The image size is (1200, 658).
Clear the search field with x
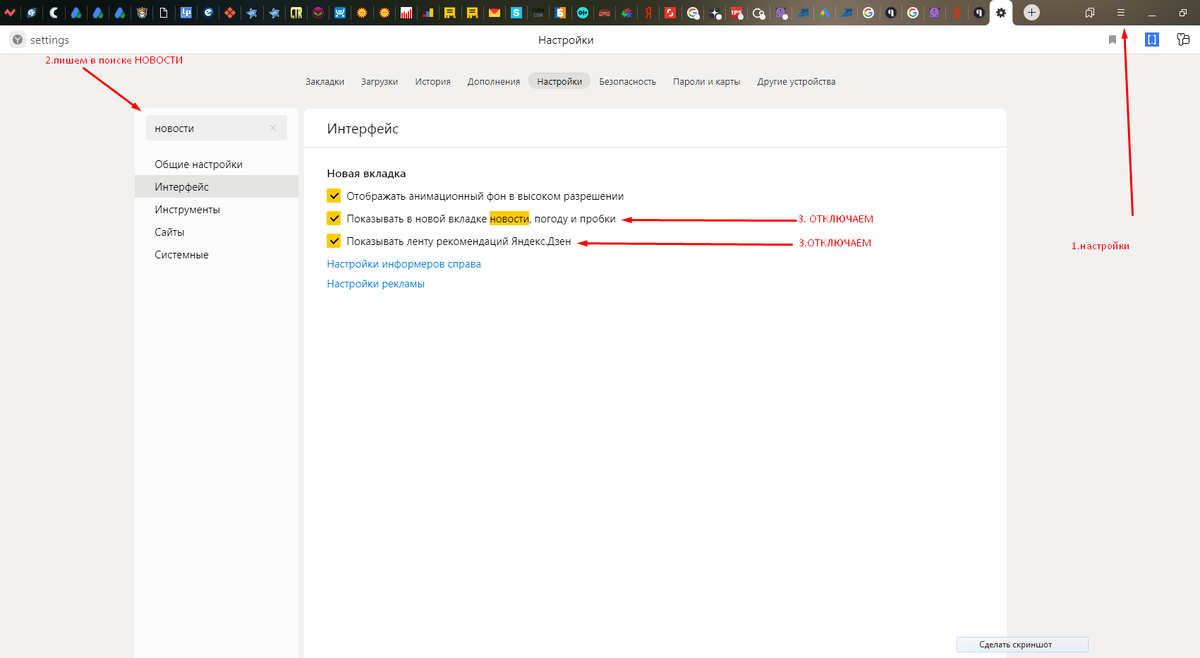(x=273, y=128)
